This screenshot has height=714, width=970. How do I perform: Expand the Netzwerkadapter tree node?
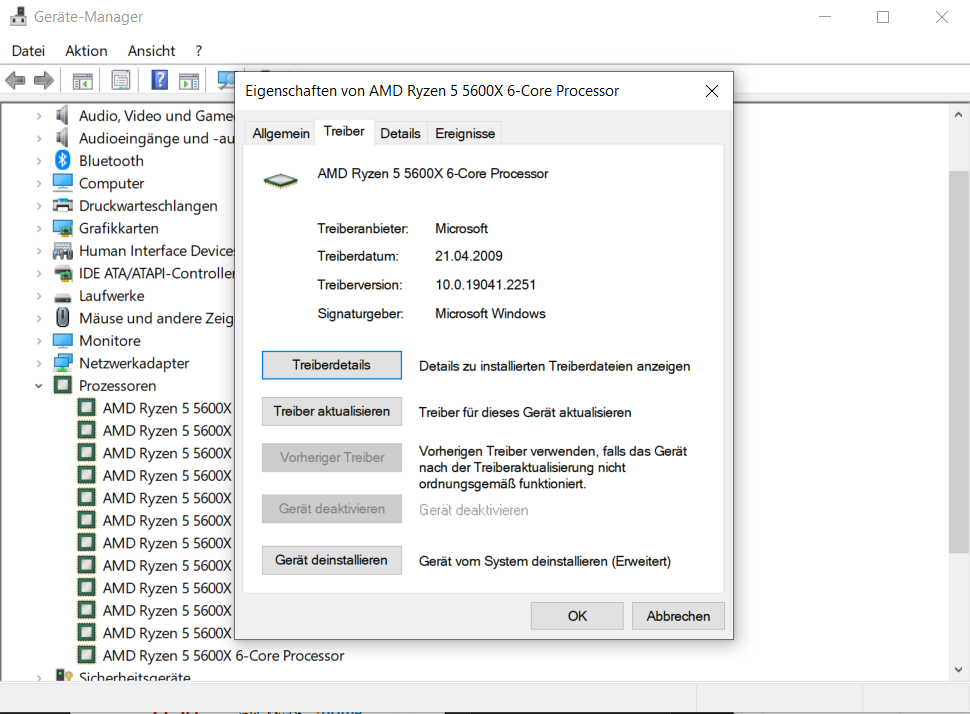[39, 363]
